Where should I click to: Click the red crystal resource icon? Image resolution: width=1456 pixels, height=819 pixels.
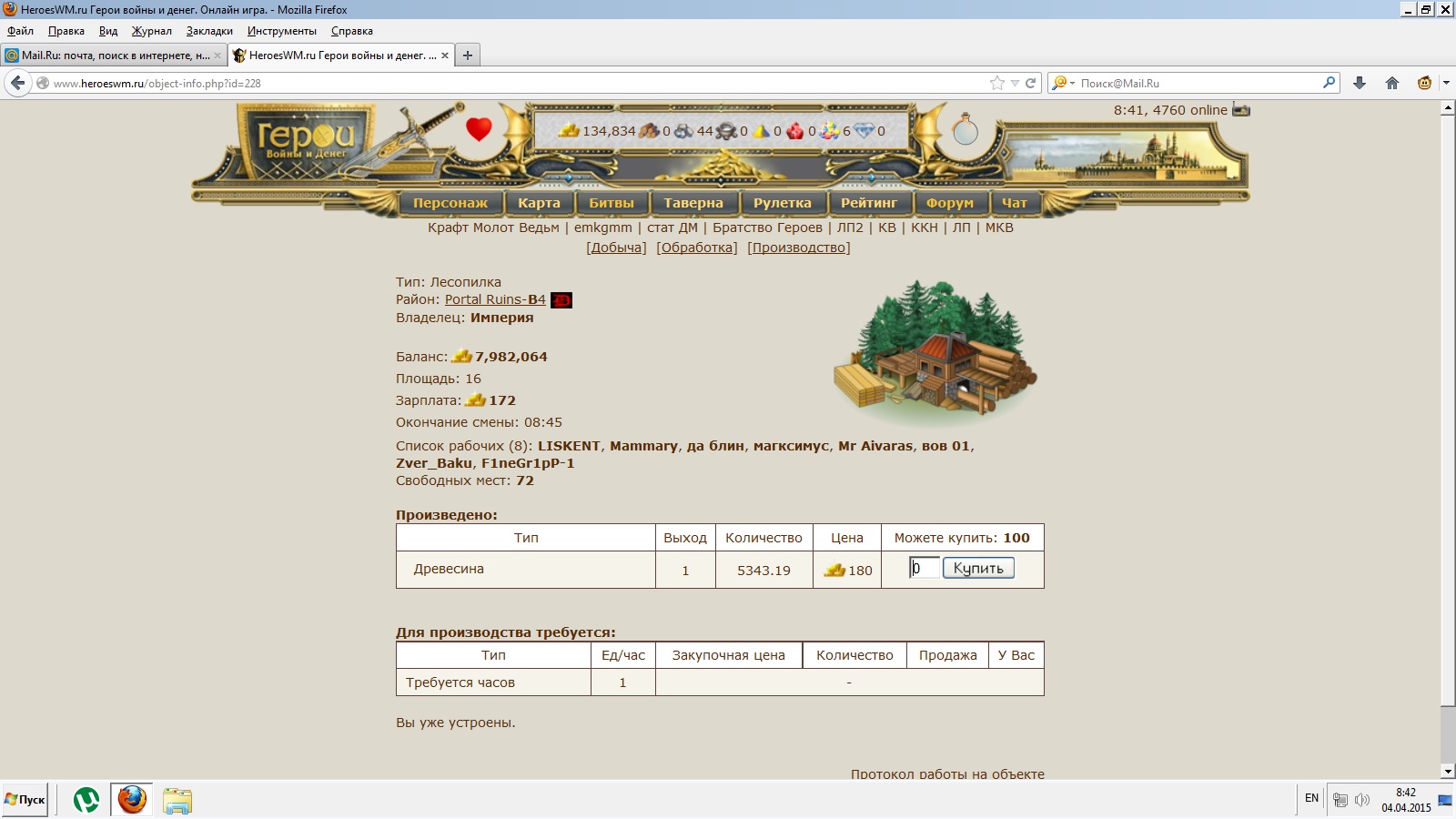pyautogui.click(x=795, y=131)
